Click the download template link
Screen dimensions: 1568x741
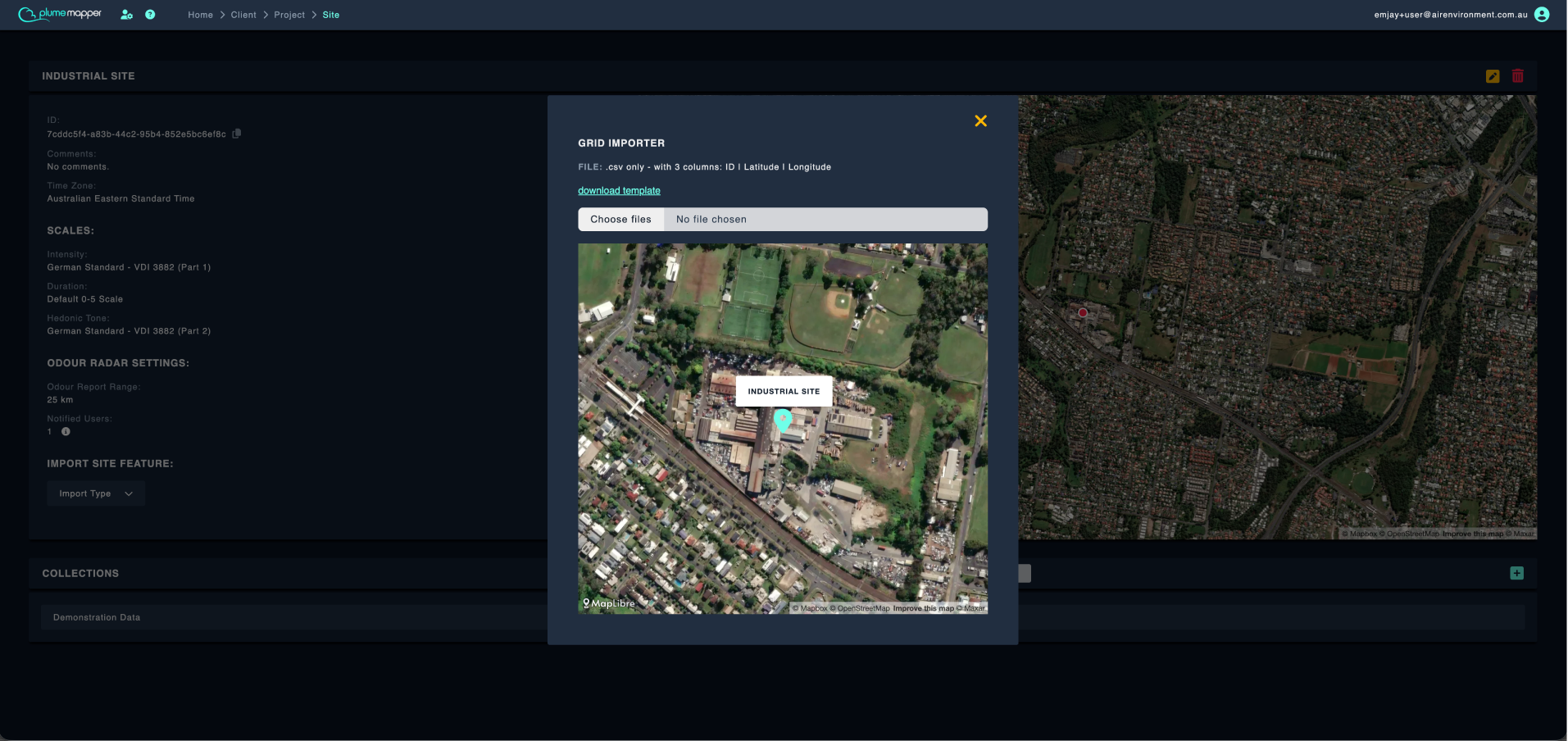[619, 191]
